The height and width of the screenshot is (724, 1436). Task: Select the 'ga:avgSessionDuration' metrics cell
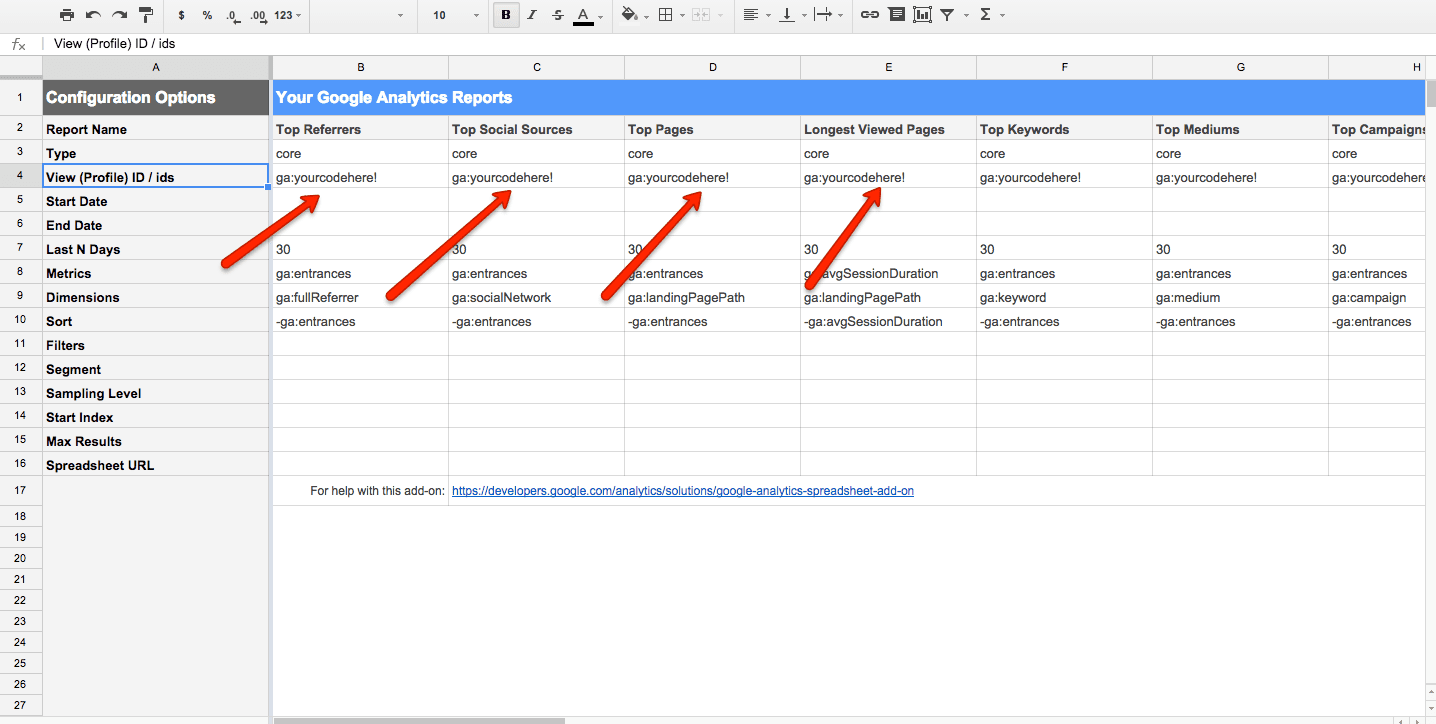click(x=888, y=273)
